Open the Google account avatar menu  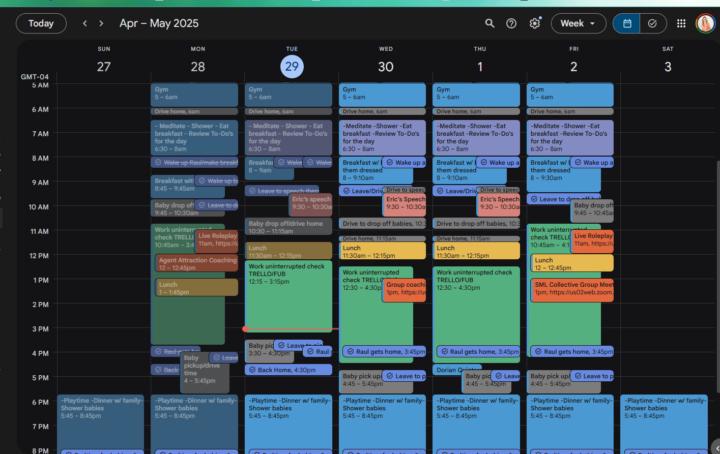coord(705,23)
